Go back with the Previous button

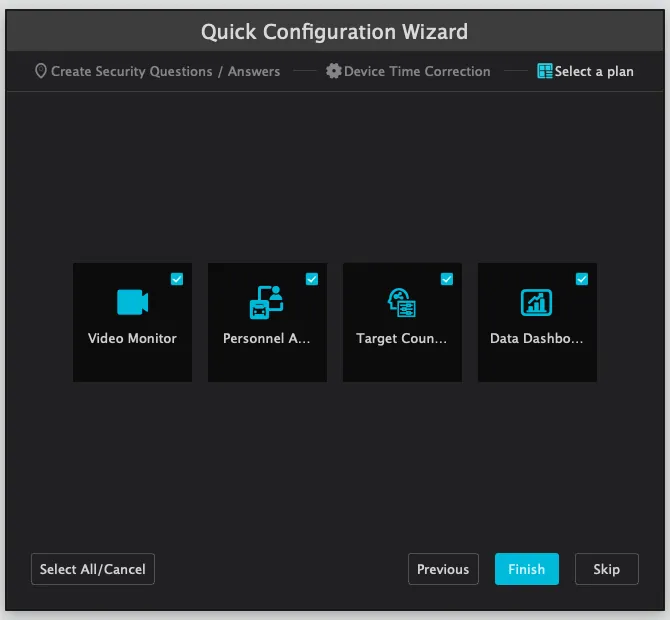[443, 569]
